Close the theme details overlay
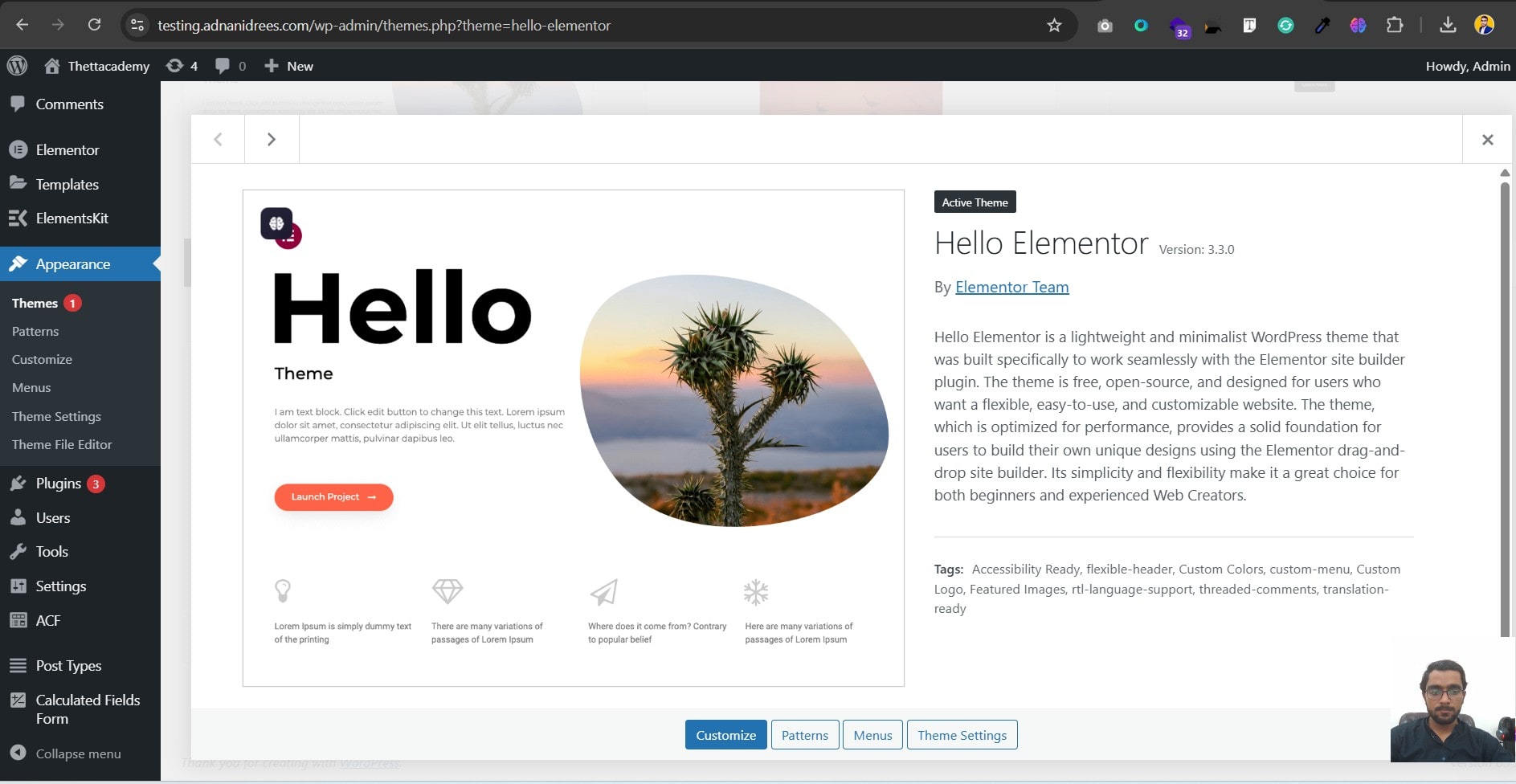The height and width of the screenshot is (784, 1516). click(x=1488, y=140)
